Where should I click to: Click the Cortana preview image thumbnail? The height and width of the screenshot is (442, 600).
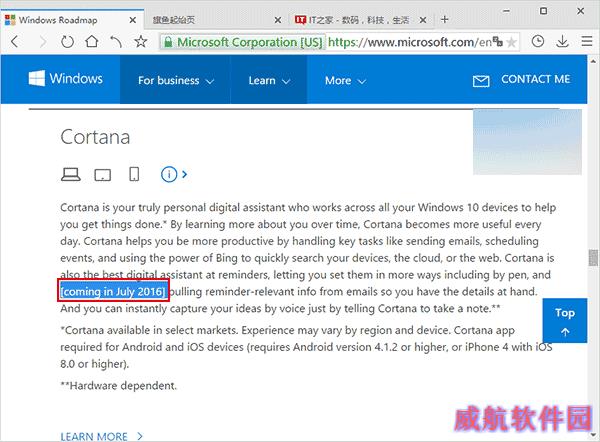tap(527, 142)
